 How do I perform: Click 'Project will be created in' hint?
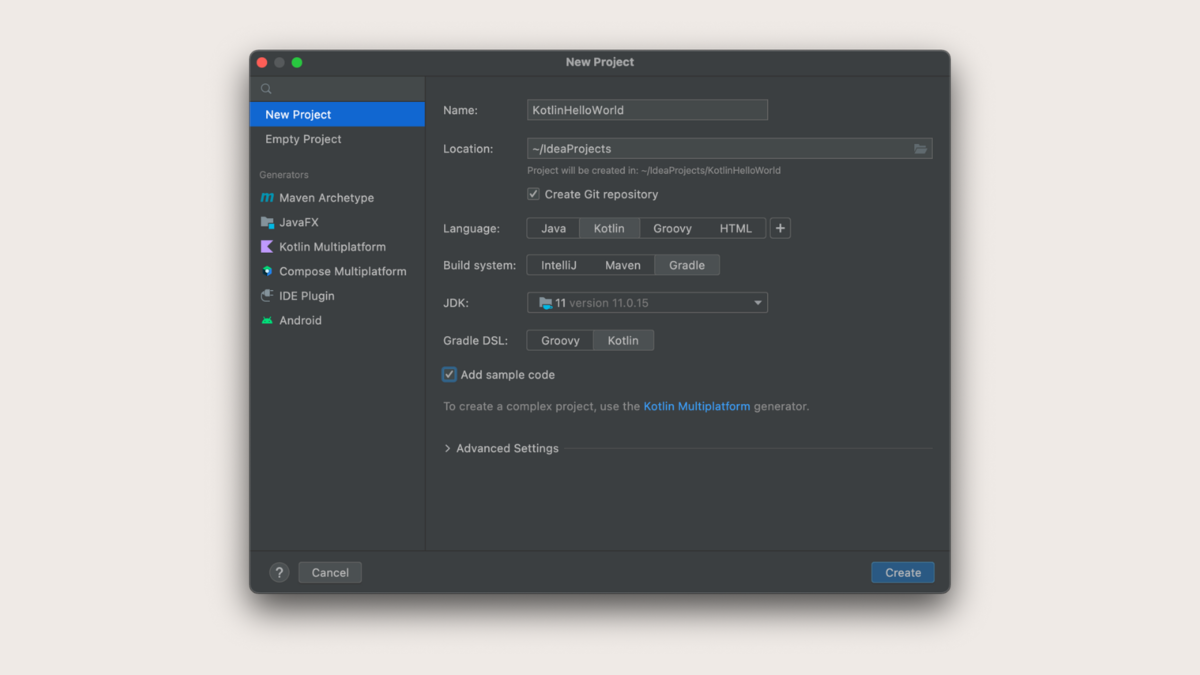[654, 170]
